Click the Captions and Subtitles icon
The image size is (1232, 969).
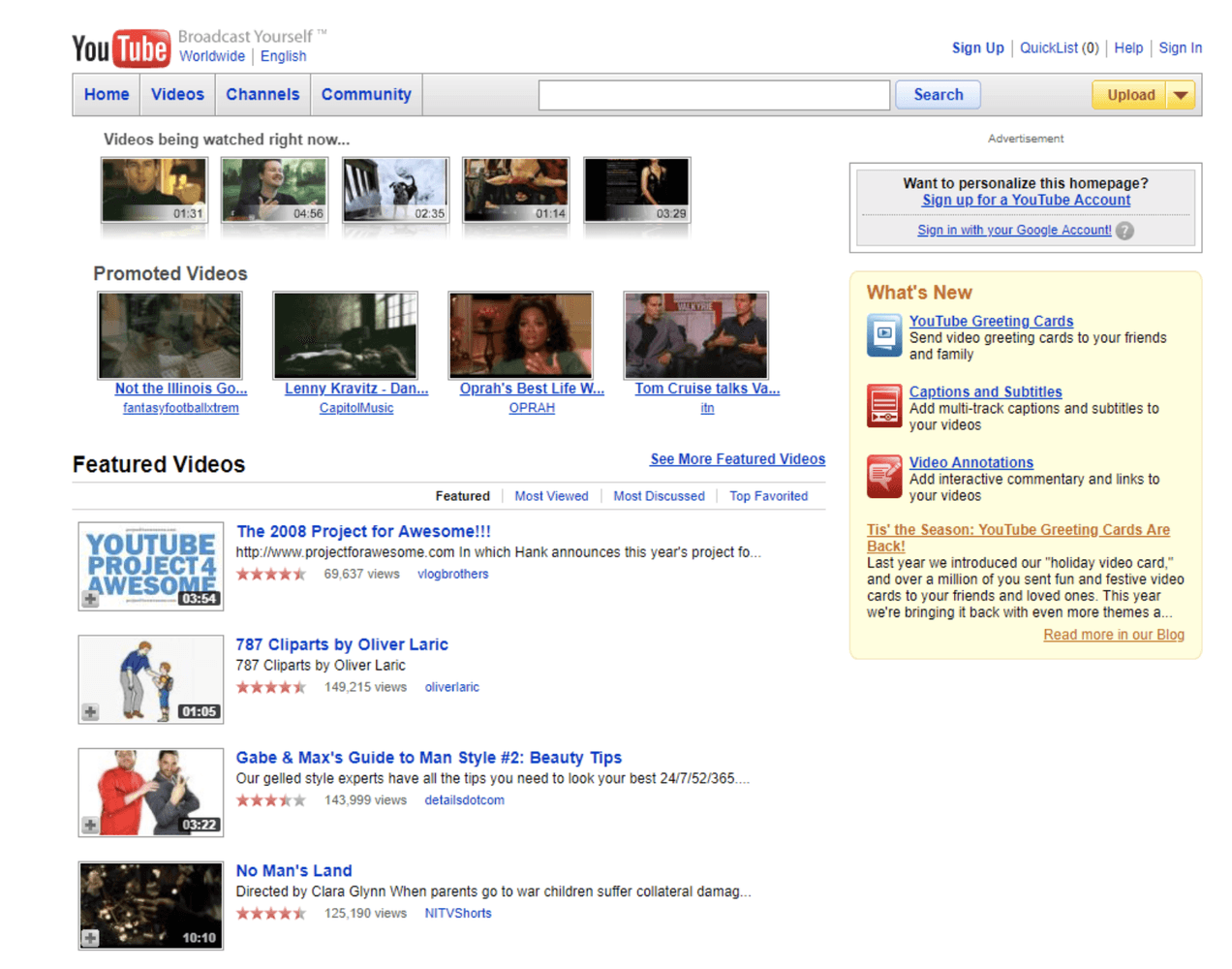click(884, 406)
